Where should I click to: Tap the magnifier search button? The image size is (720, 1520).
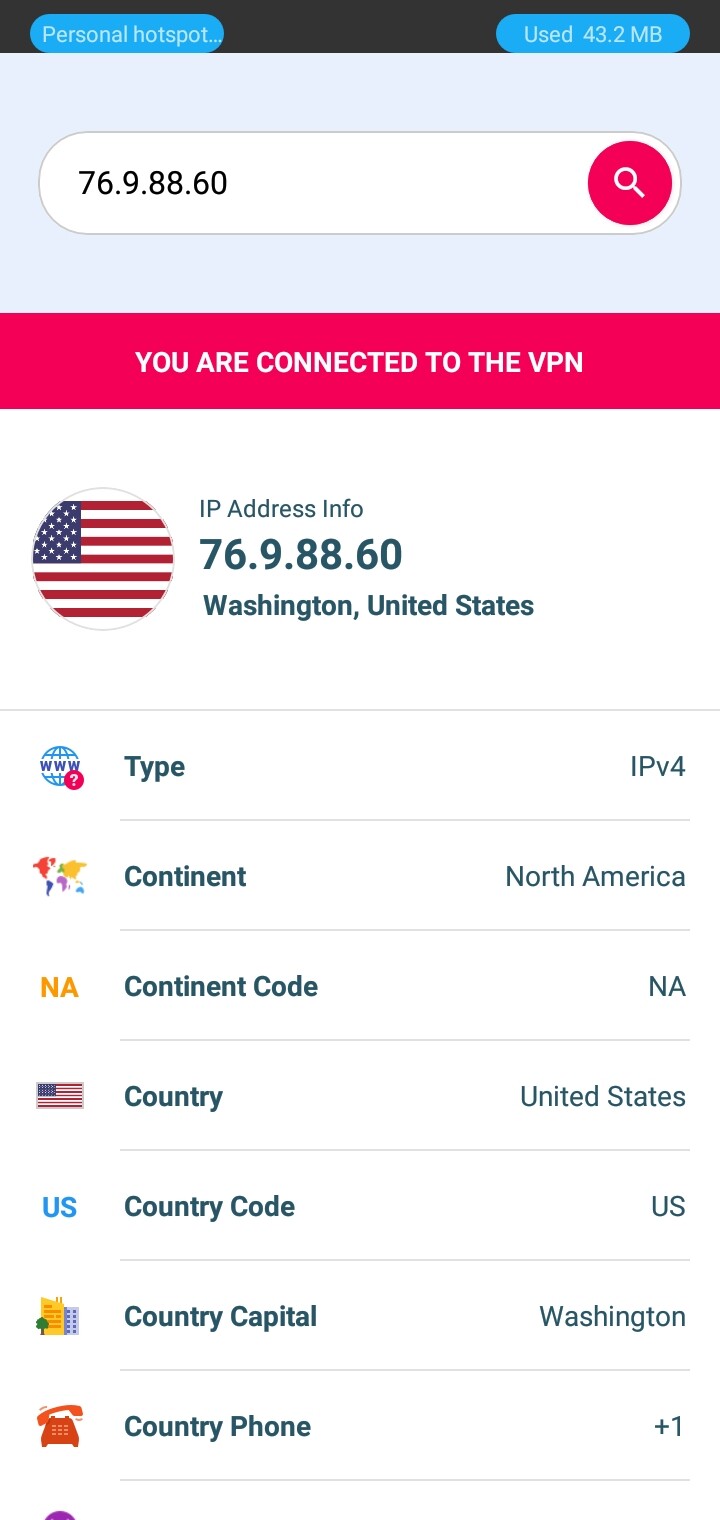click(629, 183)
